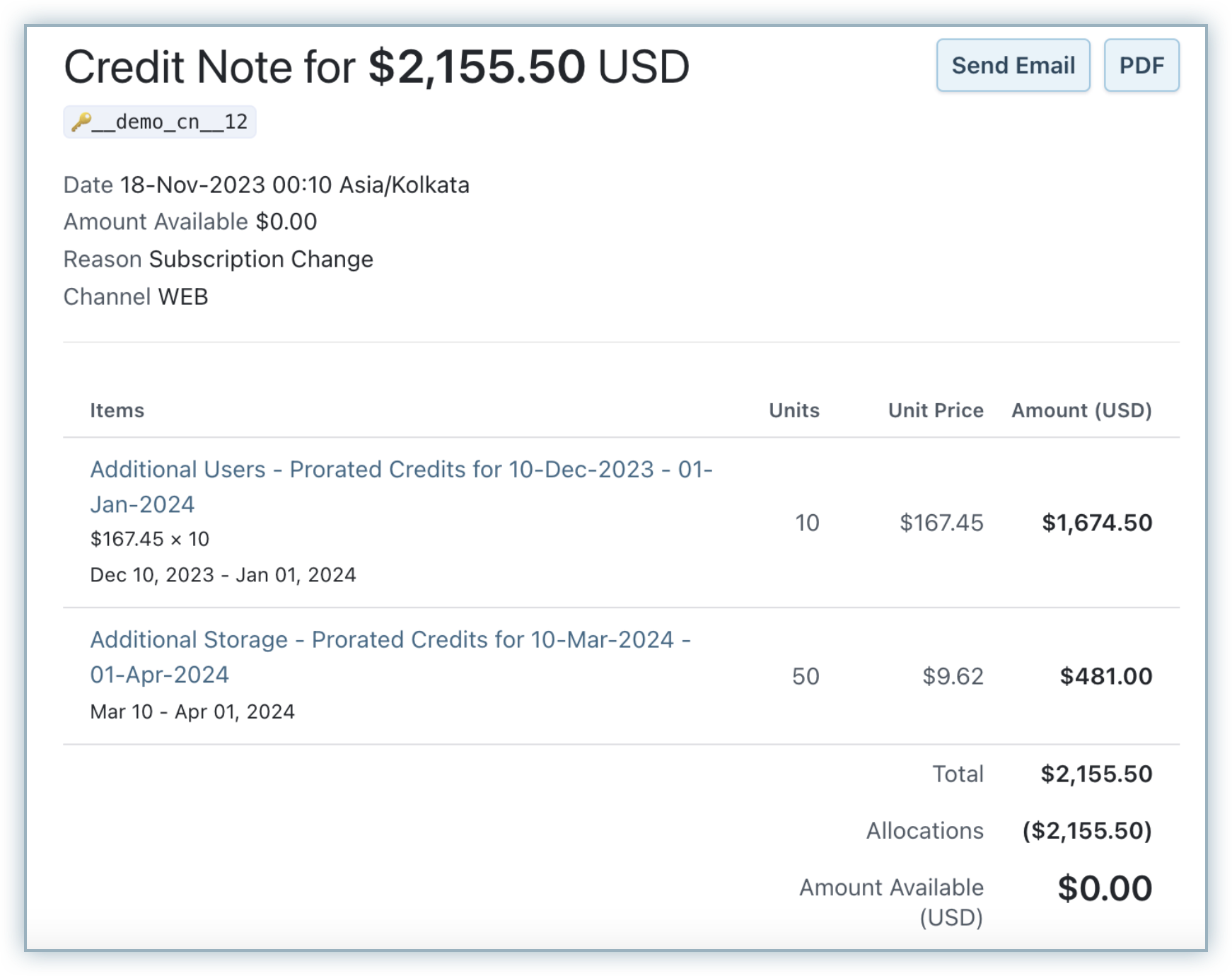Image resolution: width=1232 pixels, height=976 pixels.
Task: Download the credit note as PDF
Action: pyautogui.click(x=1141, y=66)
